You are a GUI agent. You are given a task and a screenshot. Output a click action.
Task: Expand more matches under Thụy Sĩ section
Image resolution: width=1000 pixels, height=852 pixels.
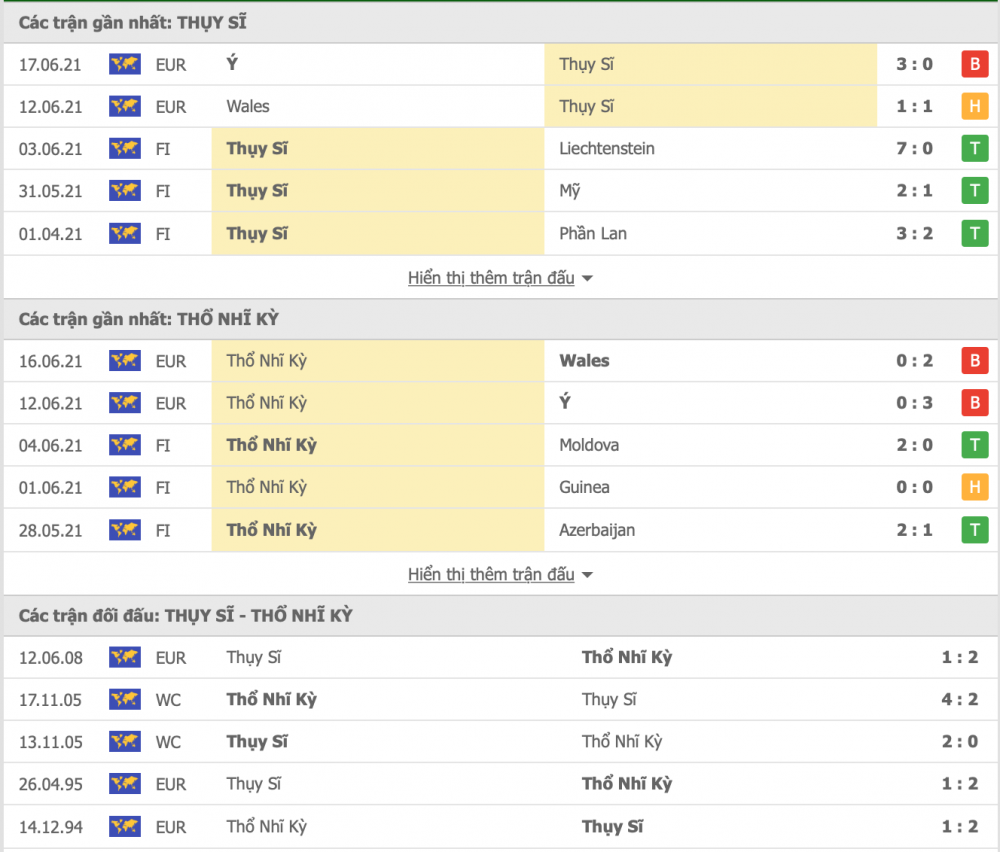point(491,278)
